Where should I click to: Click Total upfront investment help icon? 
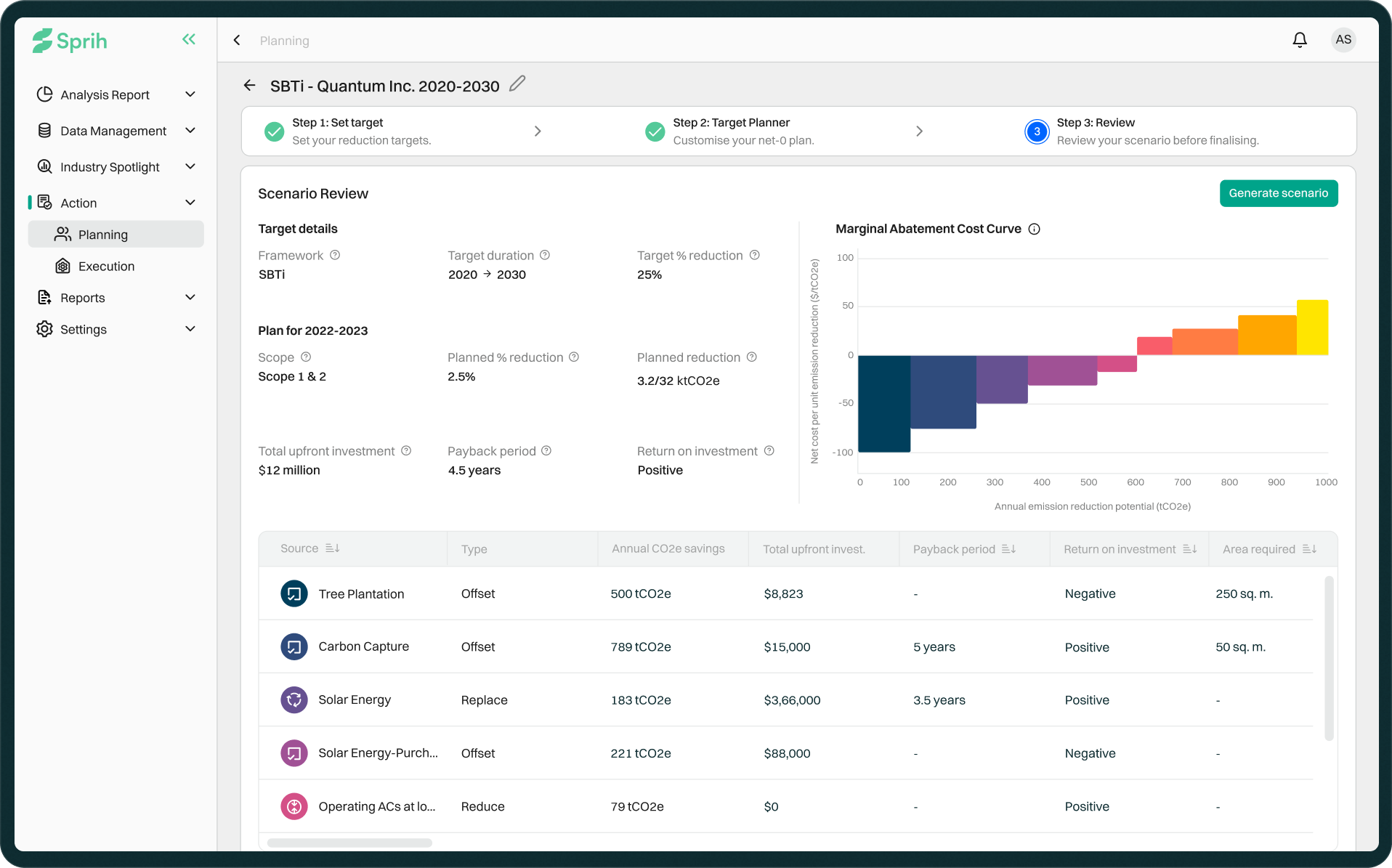tap(406, 450)
